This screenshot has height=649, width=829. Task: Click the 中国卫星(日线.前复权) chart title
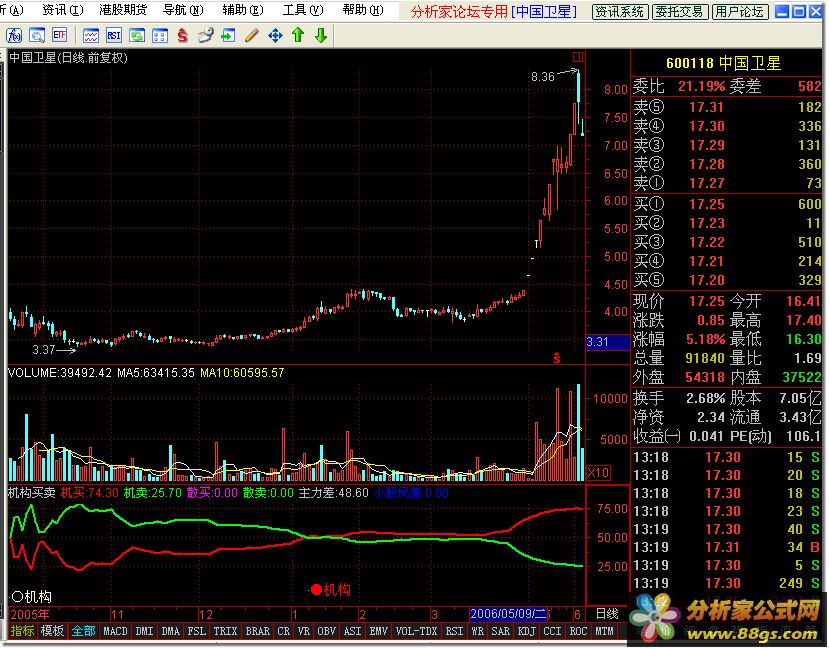pyautogui.click(x=69, y=58)
